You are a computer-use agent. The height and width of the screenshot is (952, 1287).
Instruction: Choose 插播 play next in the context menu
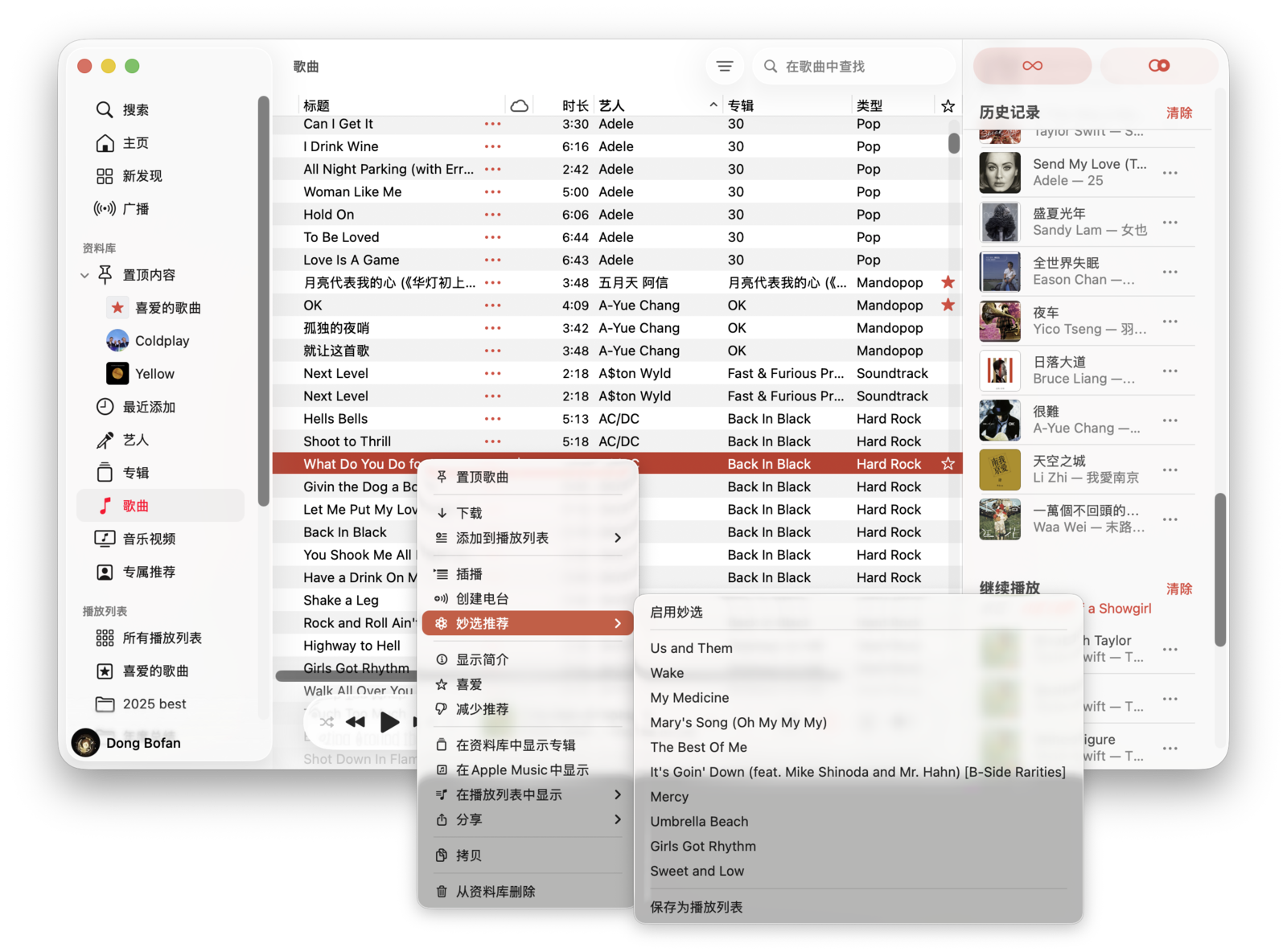click(528, 573)
